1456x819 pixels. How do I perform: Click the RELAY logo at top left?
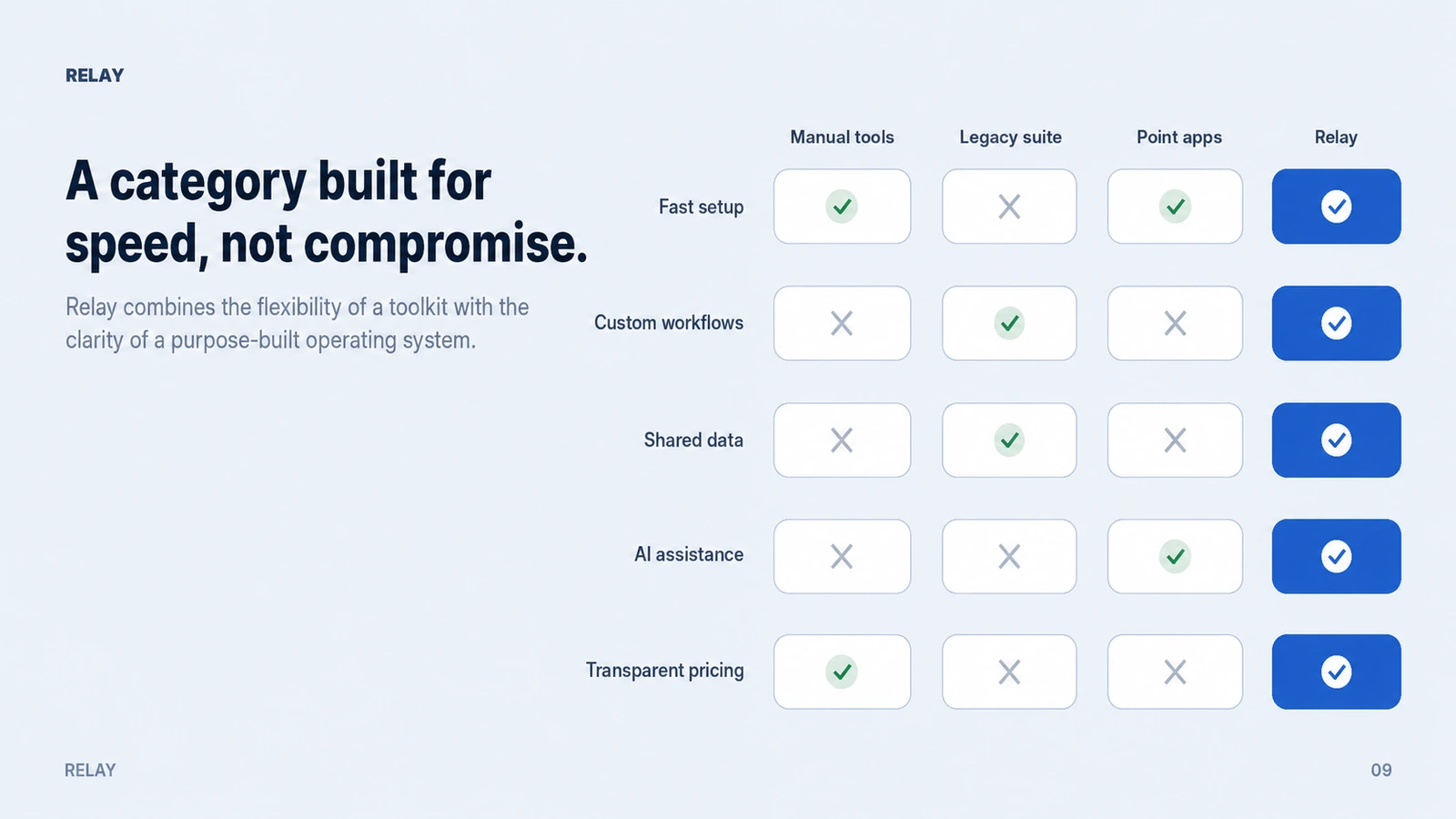click(x=95, y=76)
